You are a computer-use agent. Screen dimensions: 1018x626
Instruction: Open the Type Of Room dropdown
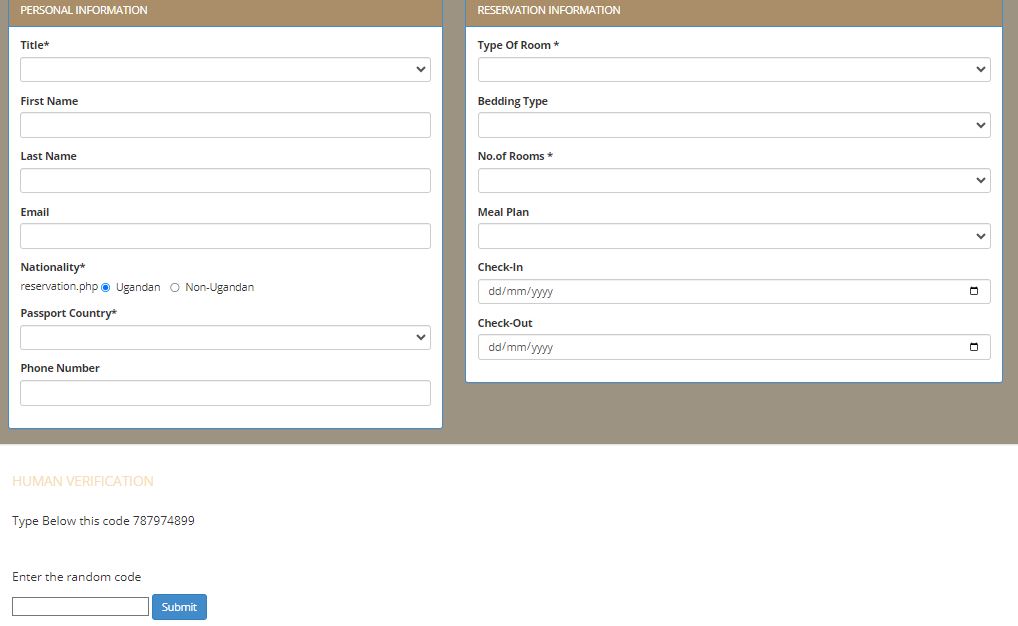pyautogui.click(x=733, y=70)
